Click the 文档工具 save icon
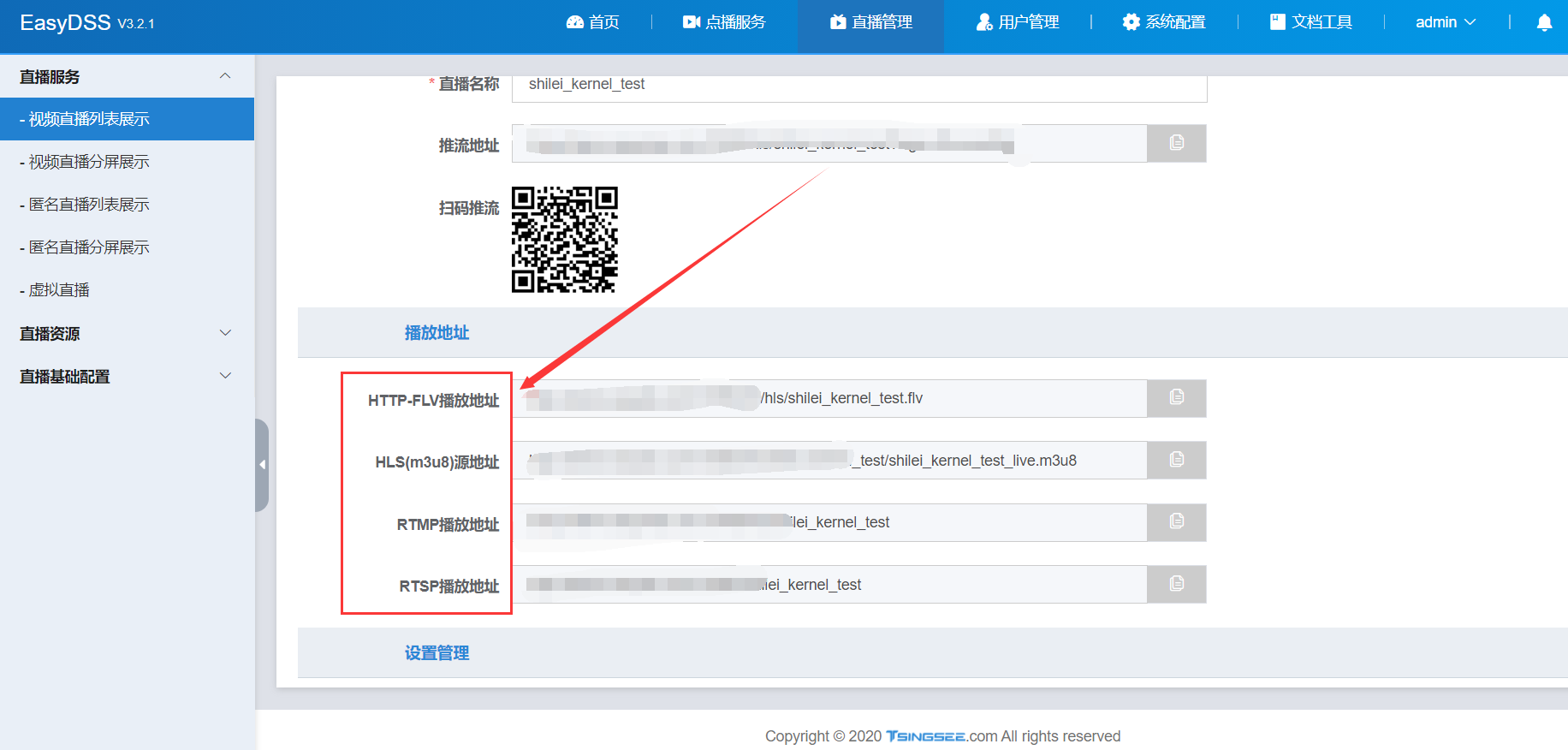1568x750 pixels. (x=1278, y=22)
